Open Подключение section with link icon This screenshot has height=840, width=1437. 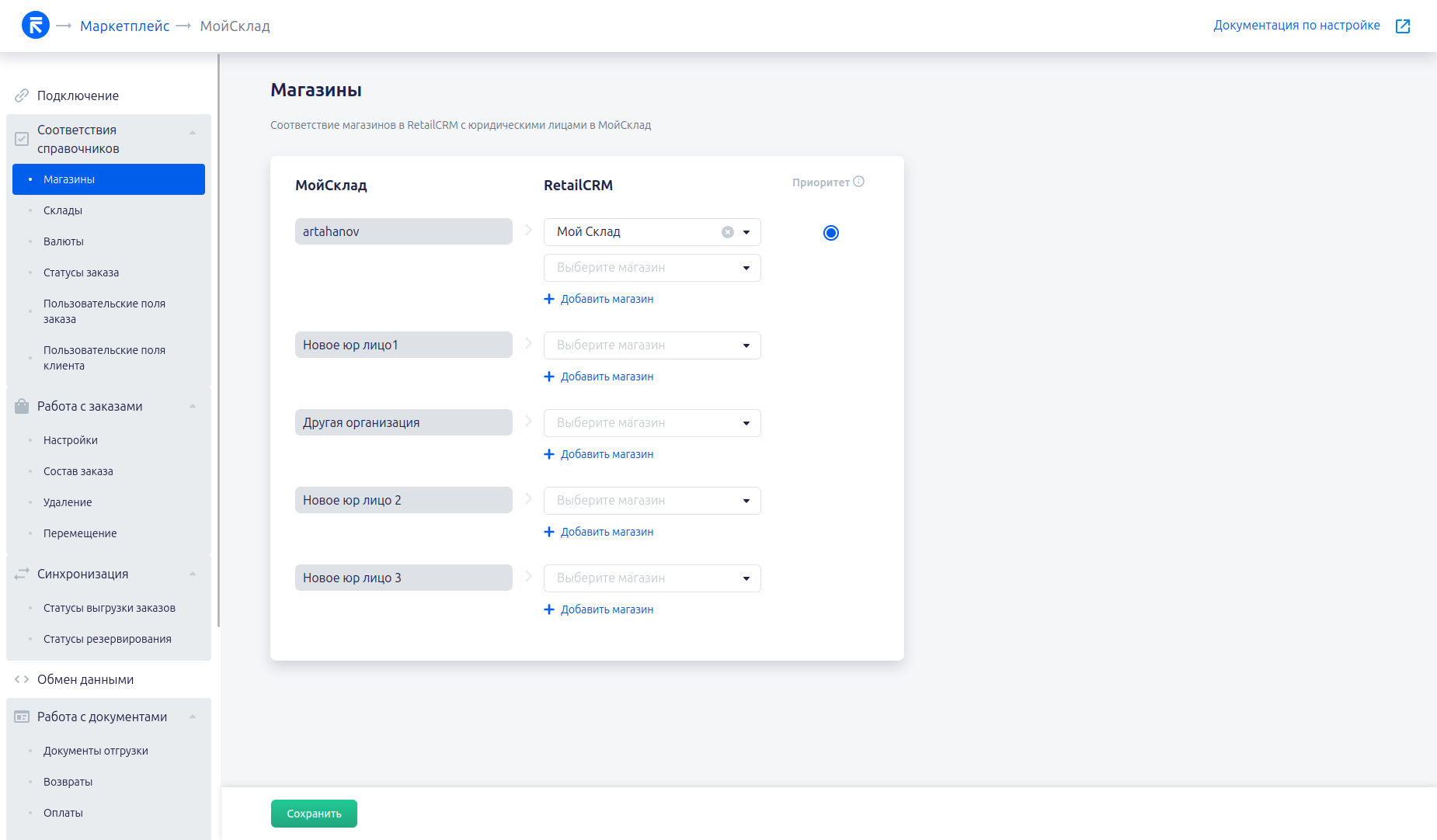click(x=22, y=95)
